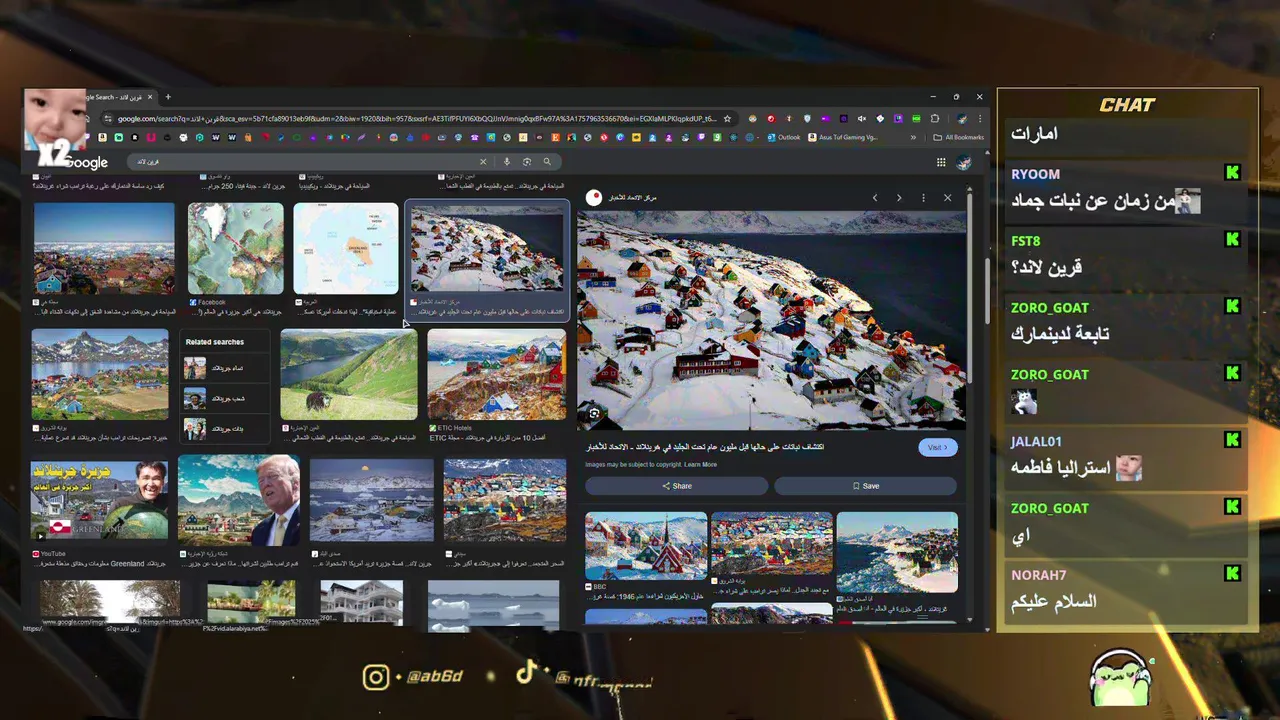Open Google Lens image search icon

tap(527, 162)
